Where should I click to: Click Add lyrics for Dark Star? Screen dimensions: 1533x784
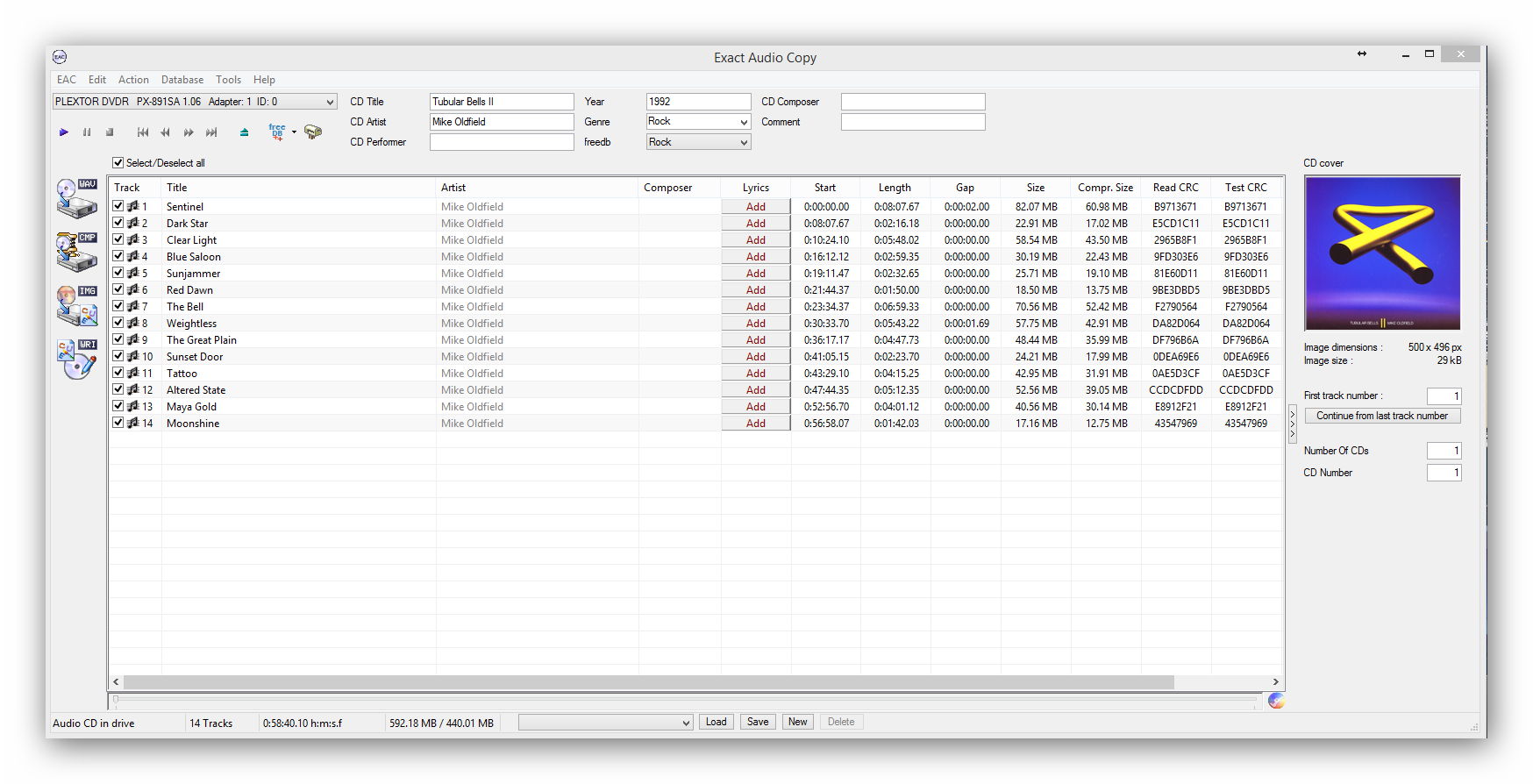click(756, 224)
